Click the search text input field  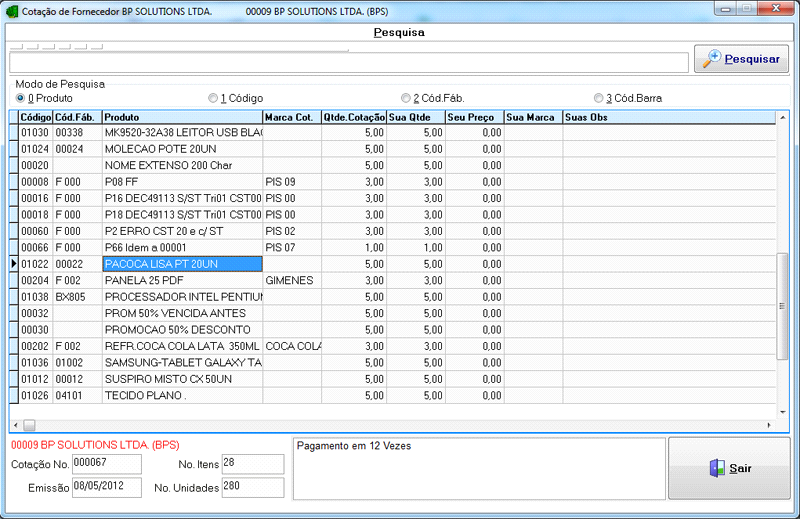coord(348,62)
